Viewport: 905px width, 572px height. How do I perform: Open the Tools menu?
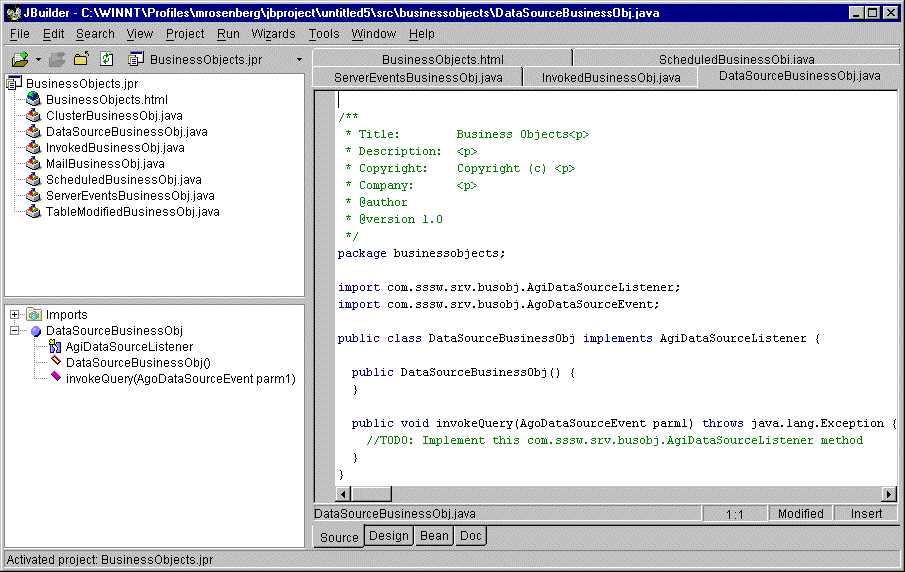[x=324, y=34]
